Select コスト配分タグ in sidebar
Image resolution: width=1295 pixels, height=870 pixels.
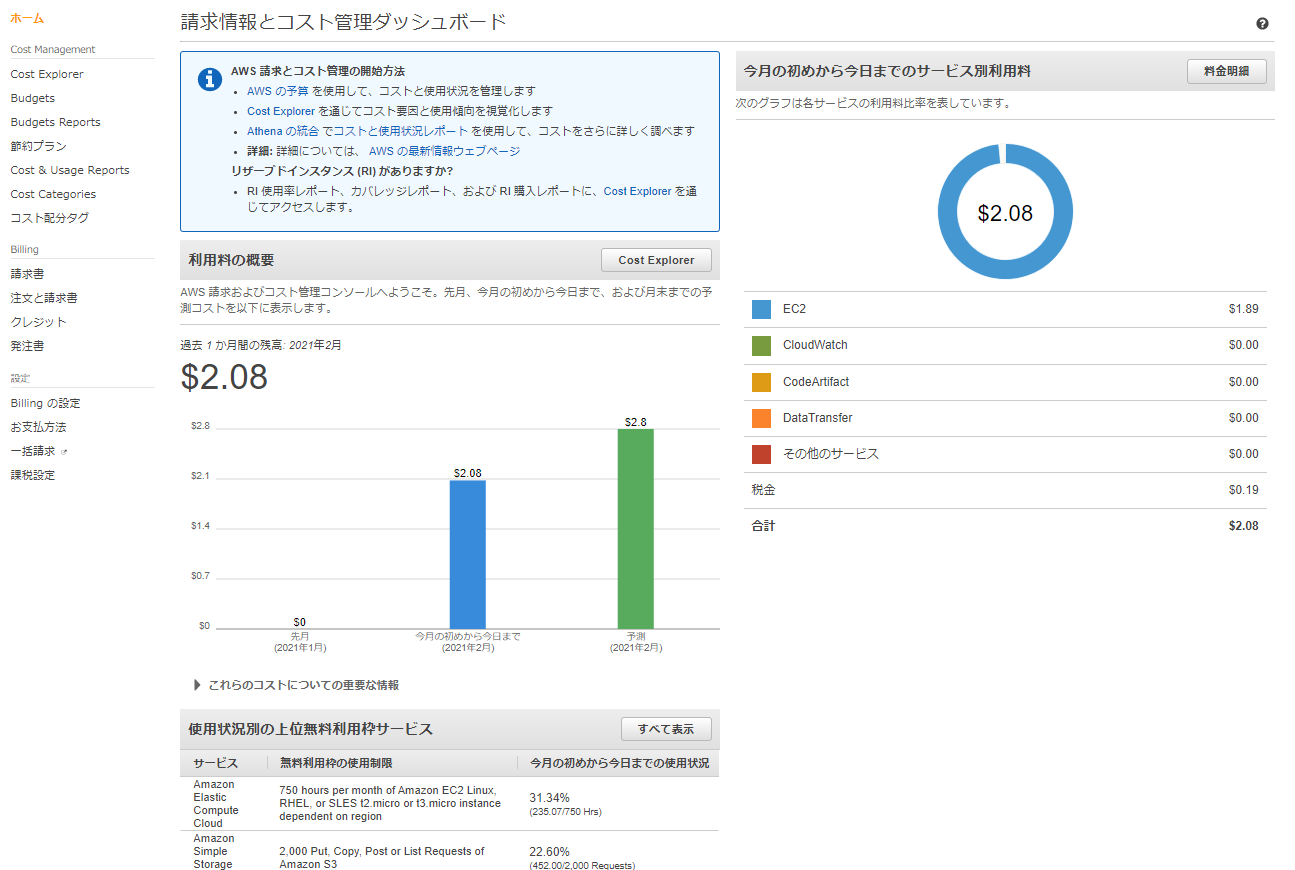pos(50,218)
